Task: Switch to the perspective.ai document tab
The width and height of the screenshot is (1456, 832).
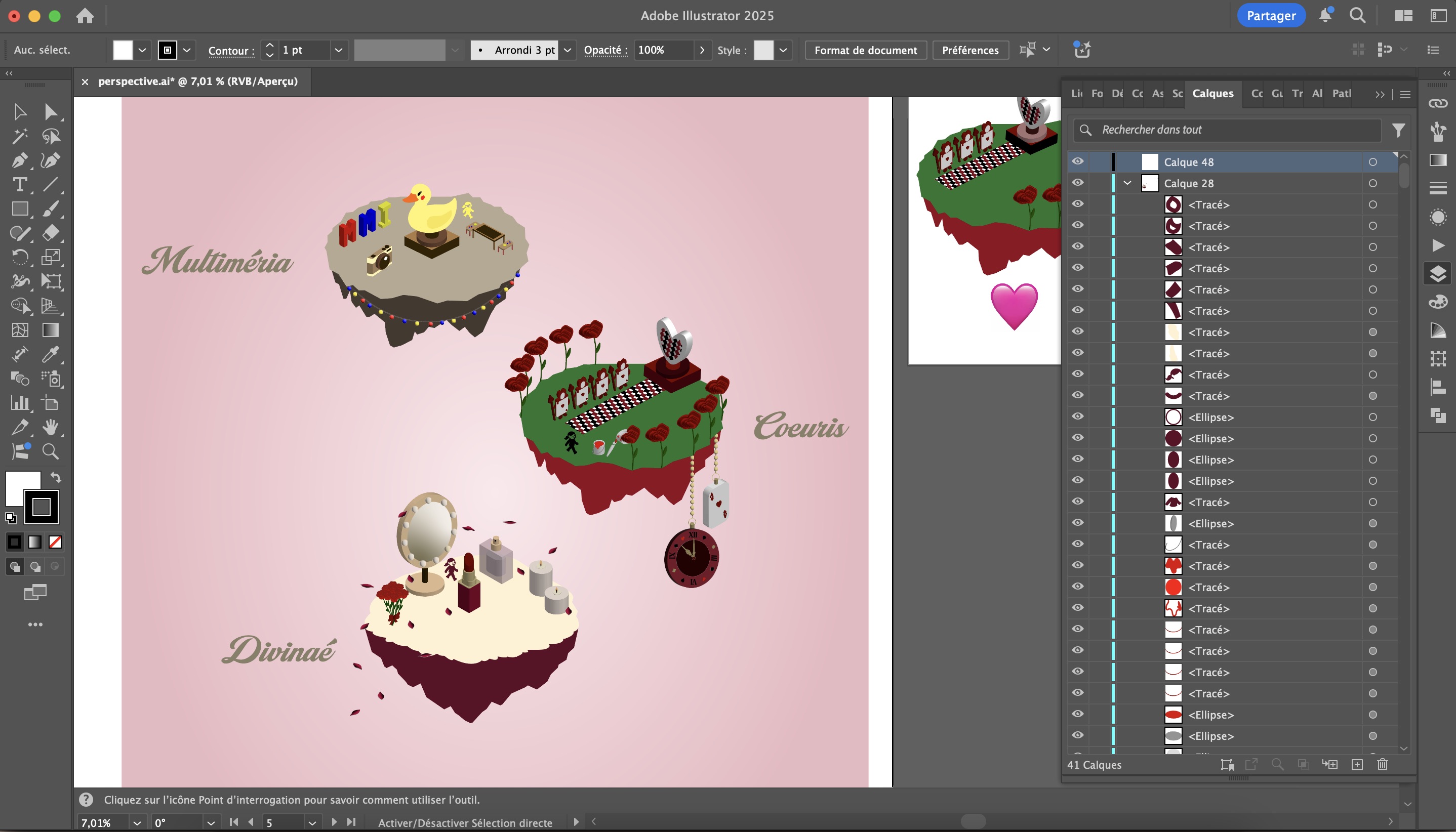Action: tap(198, 81)
